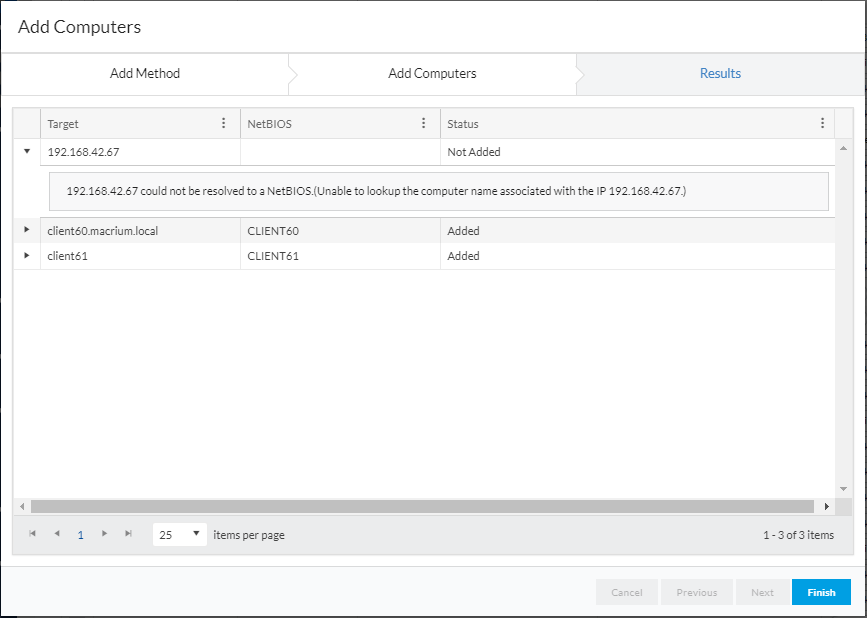Click the Add Computers dialog title
The width and height of the screenshot is (867, 618).
click(80, 27)
